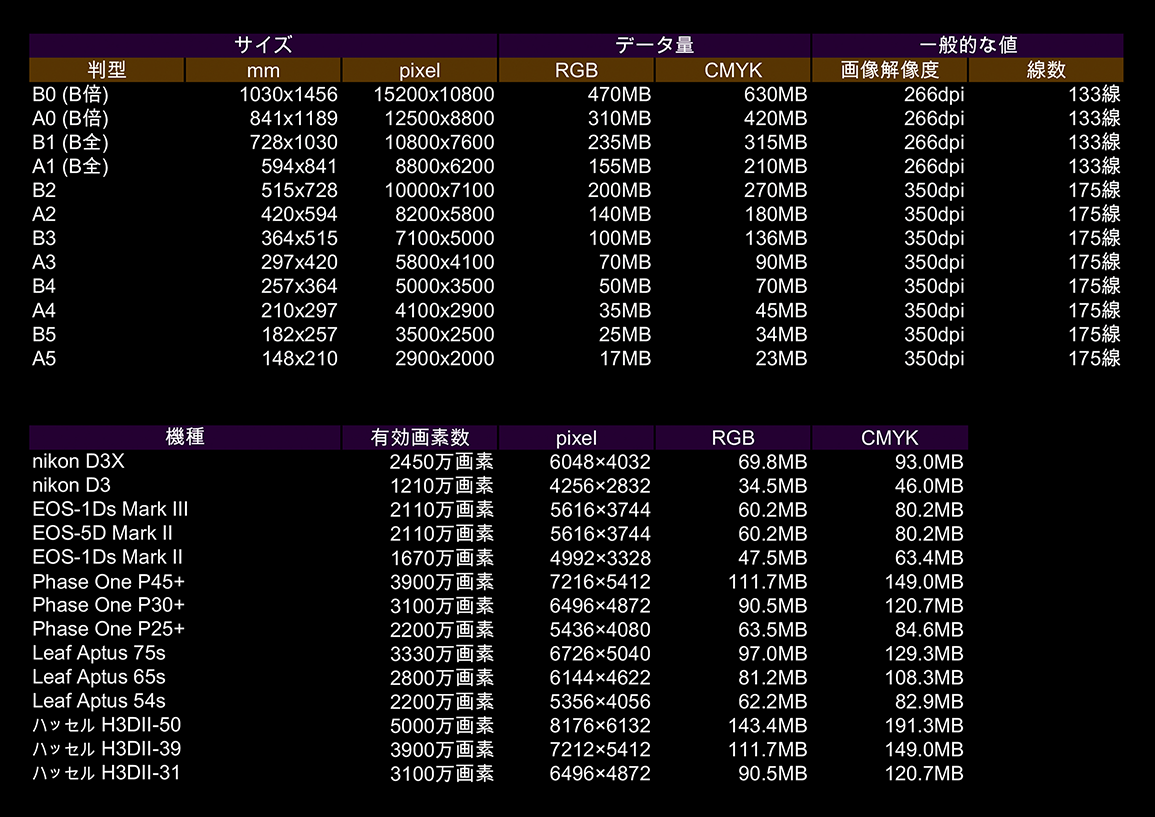Click the ハッセル H3DII-50 label

pos(107,725)
